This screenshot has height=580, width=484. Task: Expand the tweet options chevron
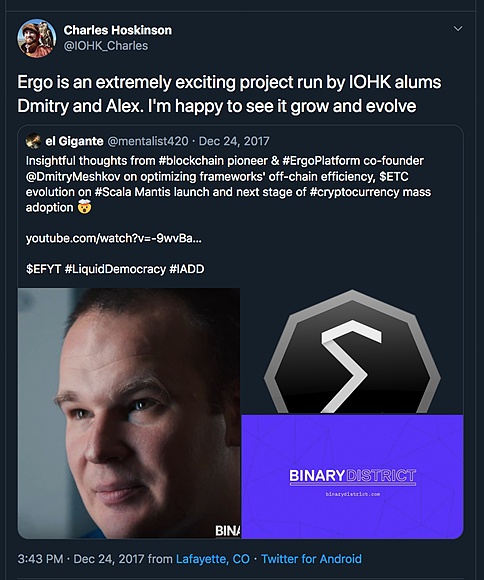pos(458,29)
